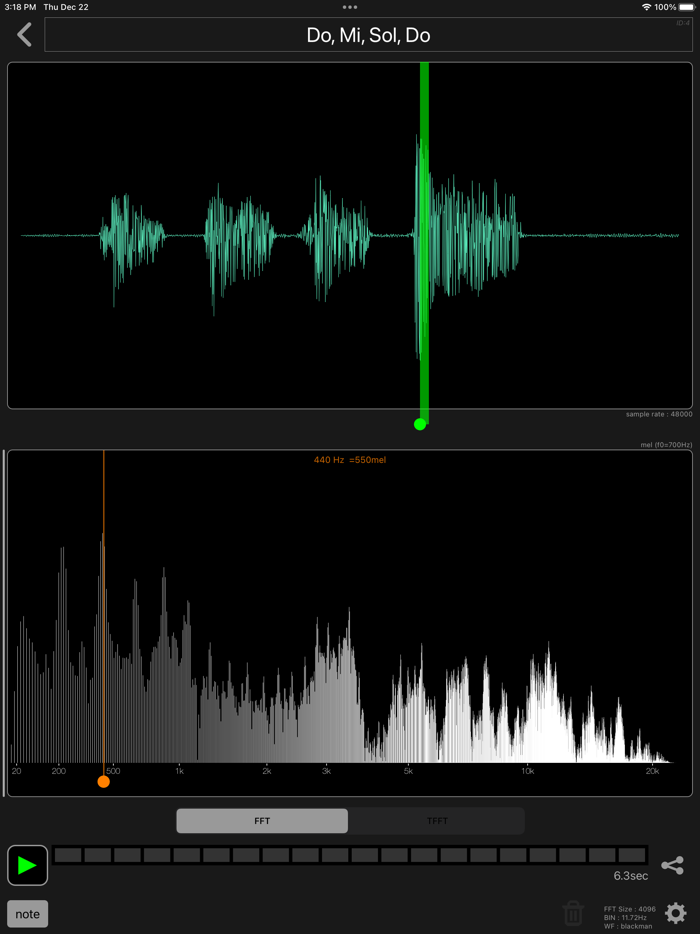The width and height of the screenshot is (700, 934).
Task: Click the 6.3sec duration label
Action: (x=631, y=876)
